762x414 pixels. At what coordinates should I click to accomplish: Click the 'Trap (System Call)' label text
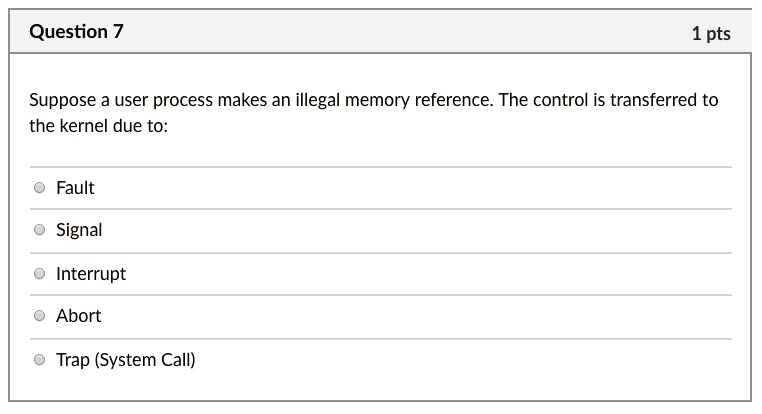126,359
